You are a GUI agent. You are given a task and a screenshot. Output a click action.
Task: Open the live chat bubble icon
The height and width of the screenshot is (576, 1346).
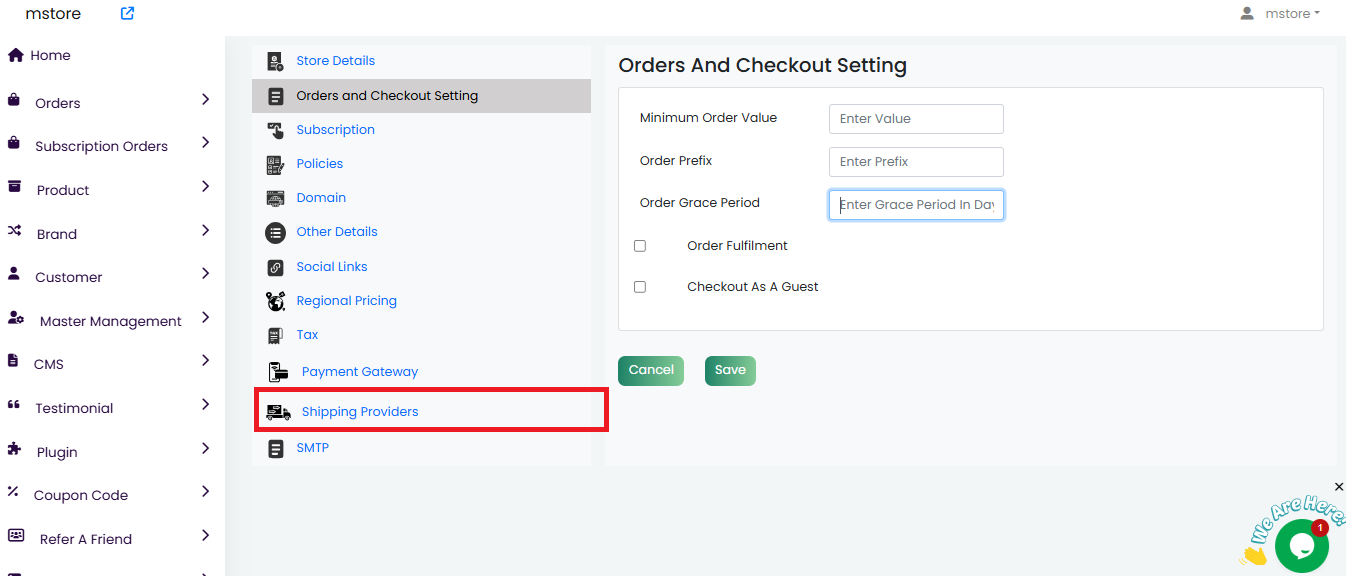pos(1301,545)
